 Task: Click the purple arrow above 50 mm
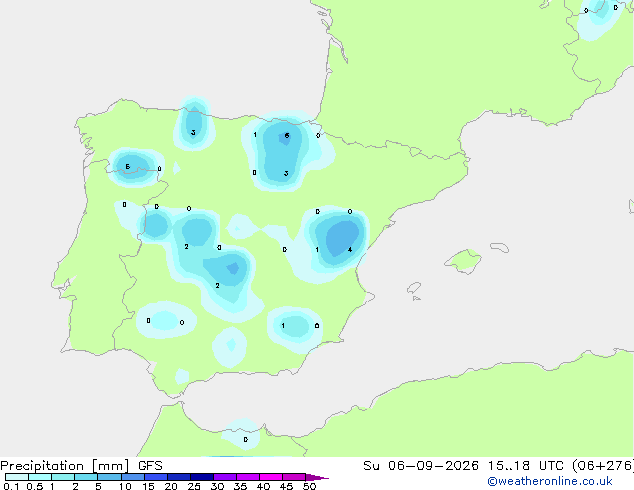pos(317,477)
